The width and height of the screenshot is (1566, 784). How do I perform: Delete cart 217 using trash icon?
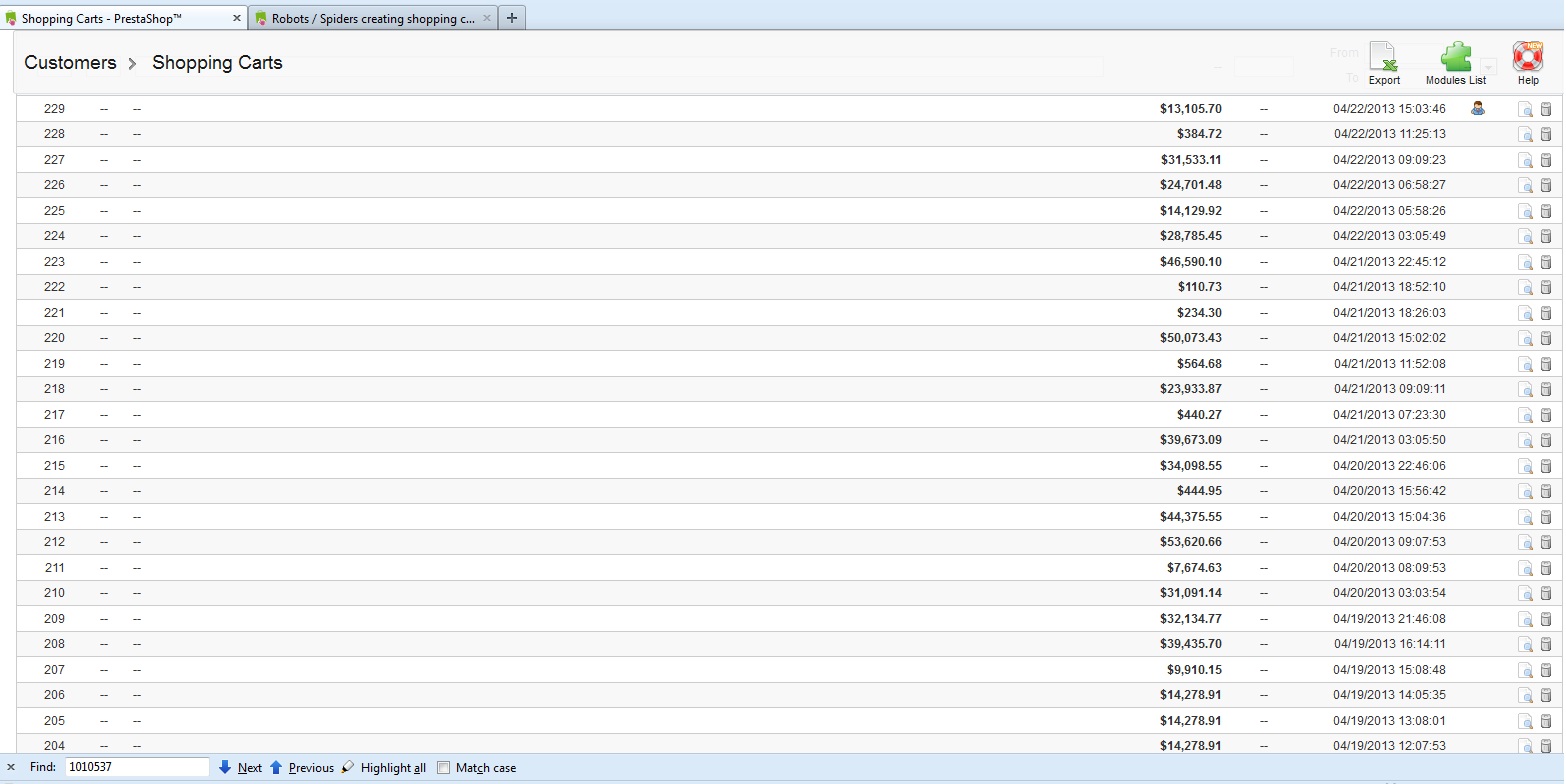[1546, 415]
